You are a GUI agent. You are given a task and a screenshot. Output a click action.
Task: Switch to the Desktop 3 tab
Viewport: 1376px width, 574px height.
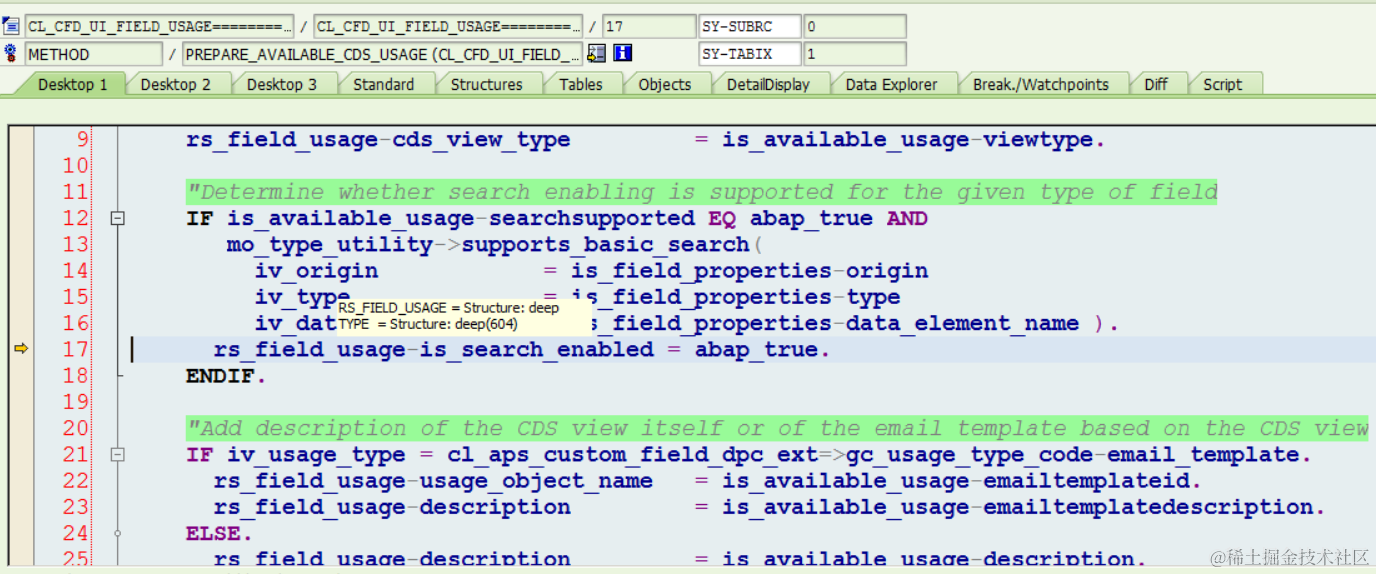tap(282, 84)
